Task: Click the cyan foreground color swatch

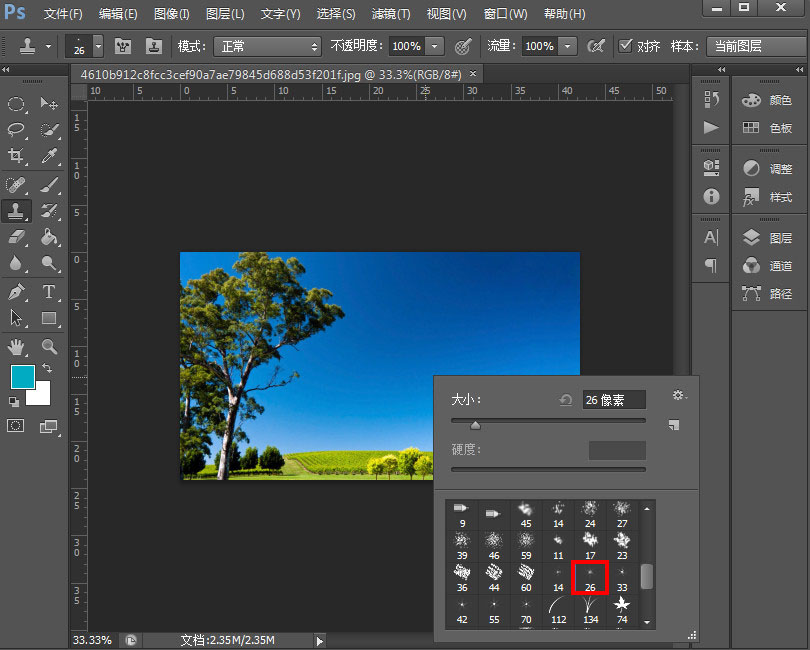Action: pos(23,376)
